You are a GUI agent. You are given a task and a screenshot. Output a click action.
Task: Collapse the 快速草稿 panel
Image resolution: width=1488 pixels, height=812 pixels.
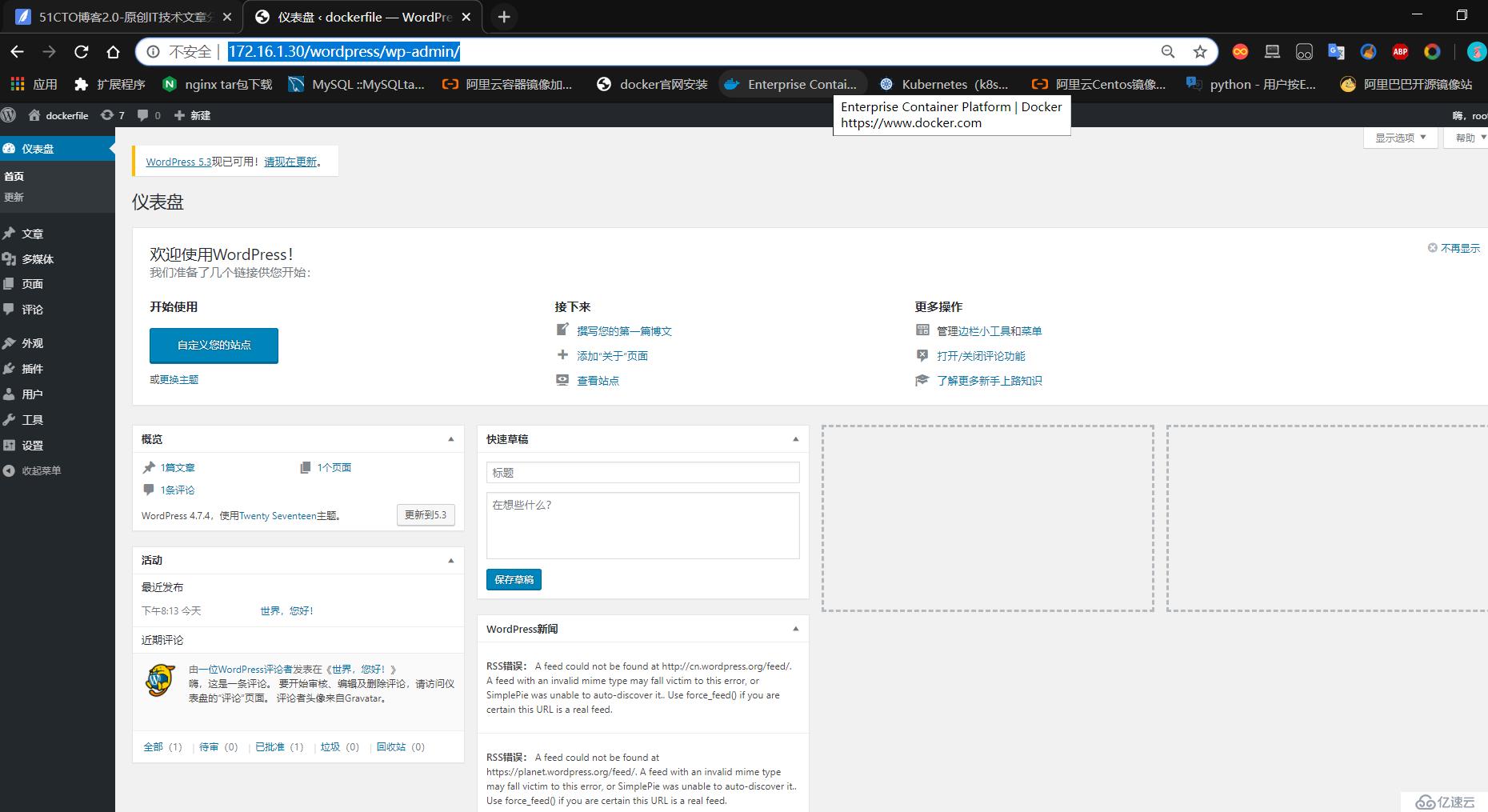[x=796, y=439]
